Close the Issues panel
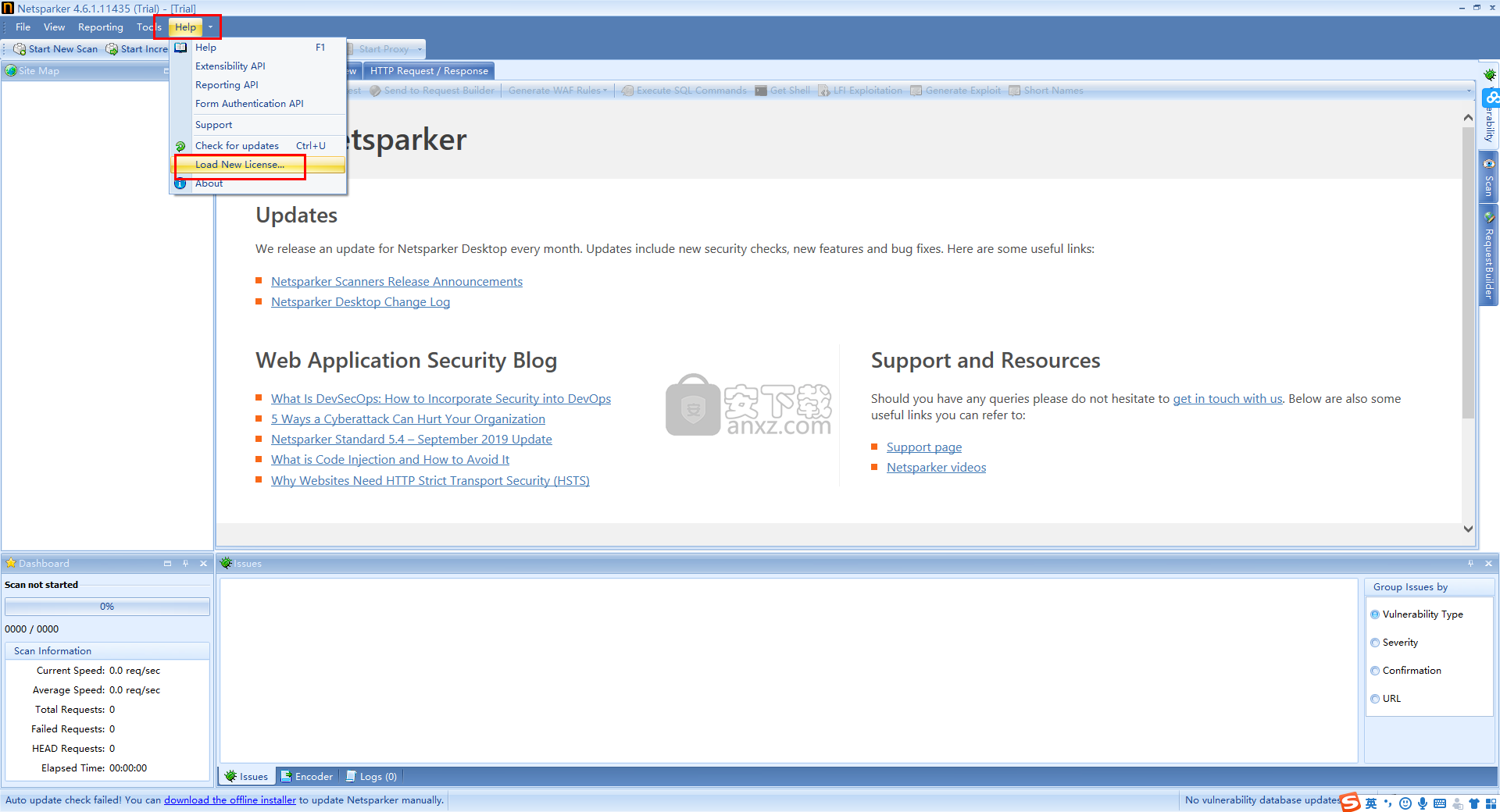This screenshot has width=1500, height=812. [x=1488, y=563]
